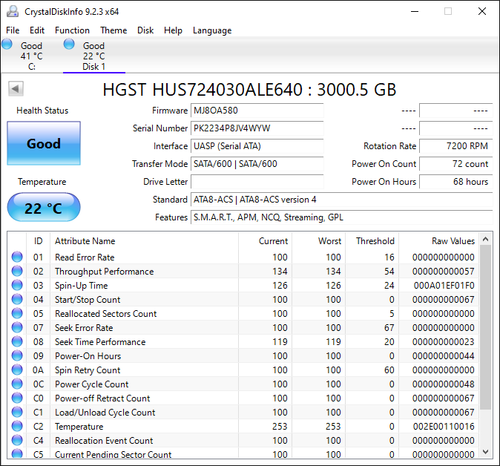Click the previous disk arrow icon
500x466 pixels.
click(x=16, y=89)
